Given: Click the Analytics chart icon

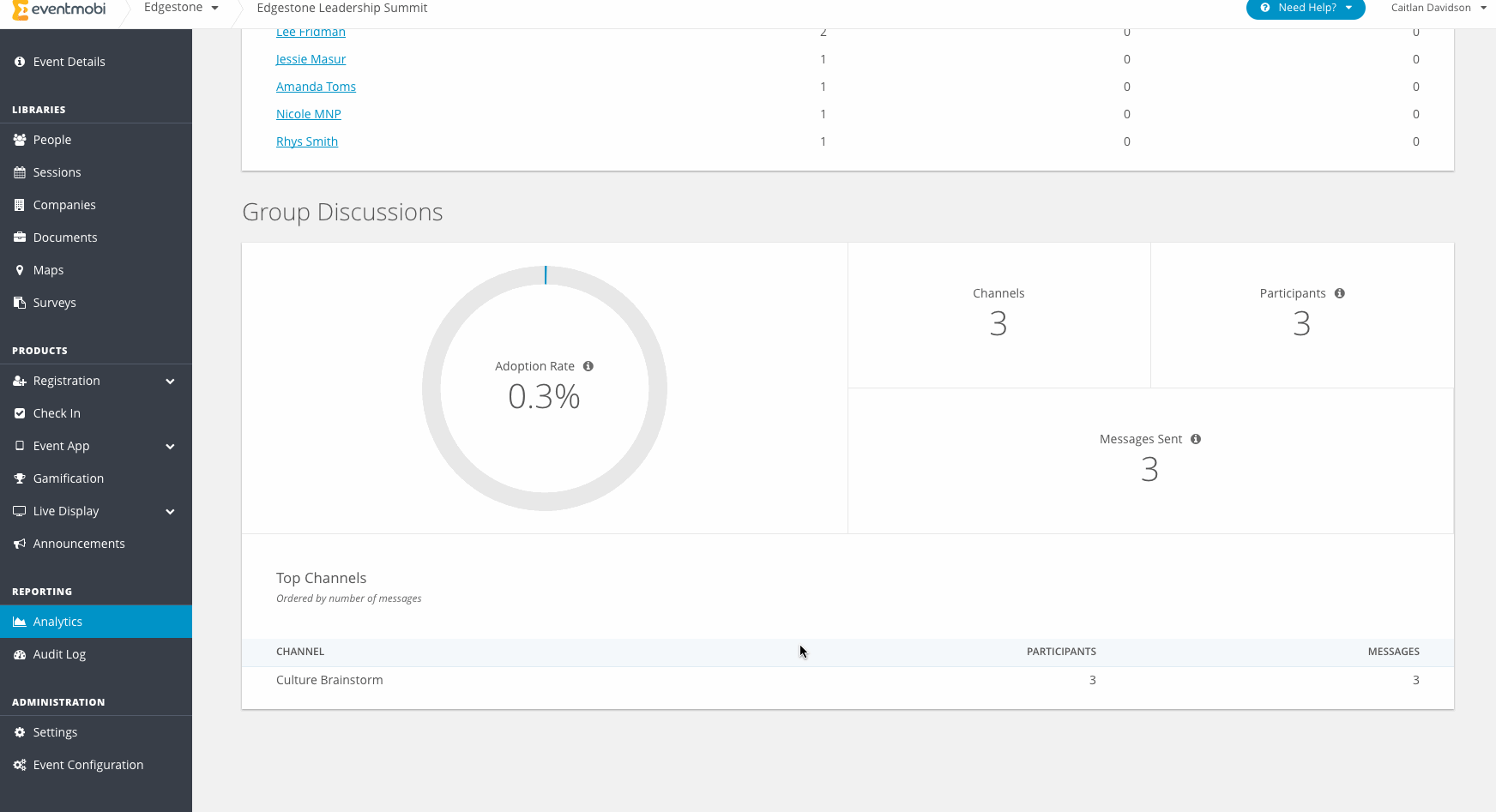Looking at the screenshot, I should 20,622.
